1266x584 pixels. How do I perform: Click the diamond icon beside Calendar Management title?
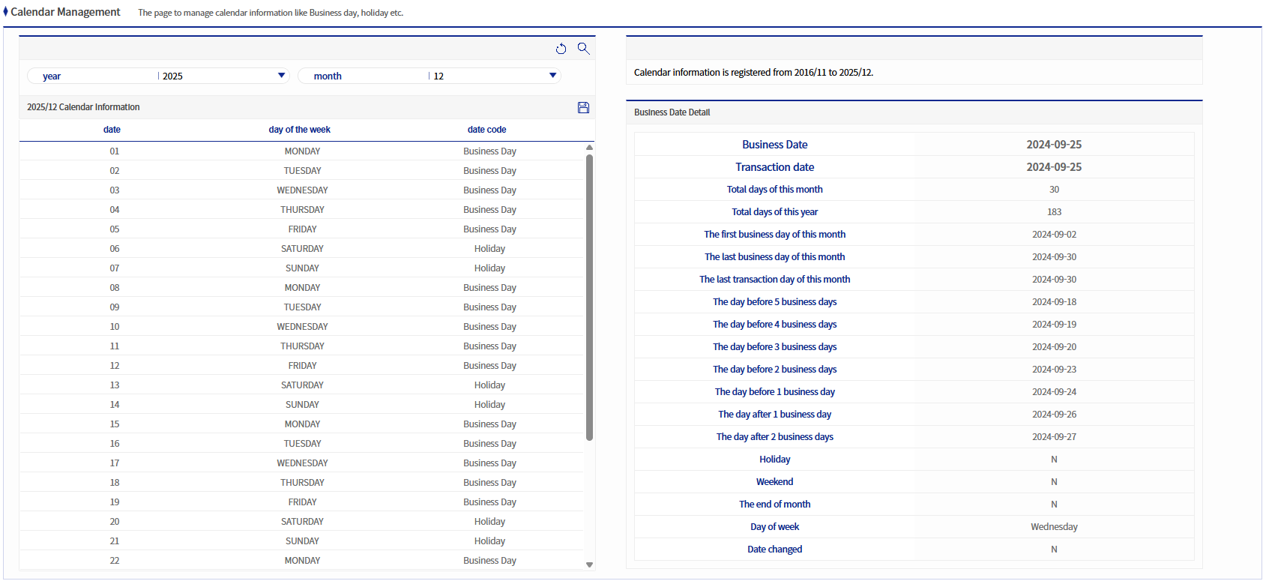point(6,12)
